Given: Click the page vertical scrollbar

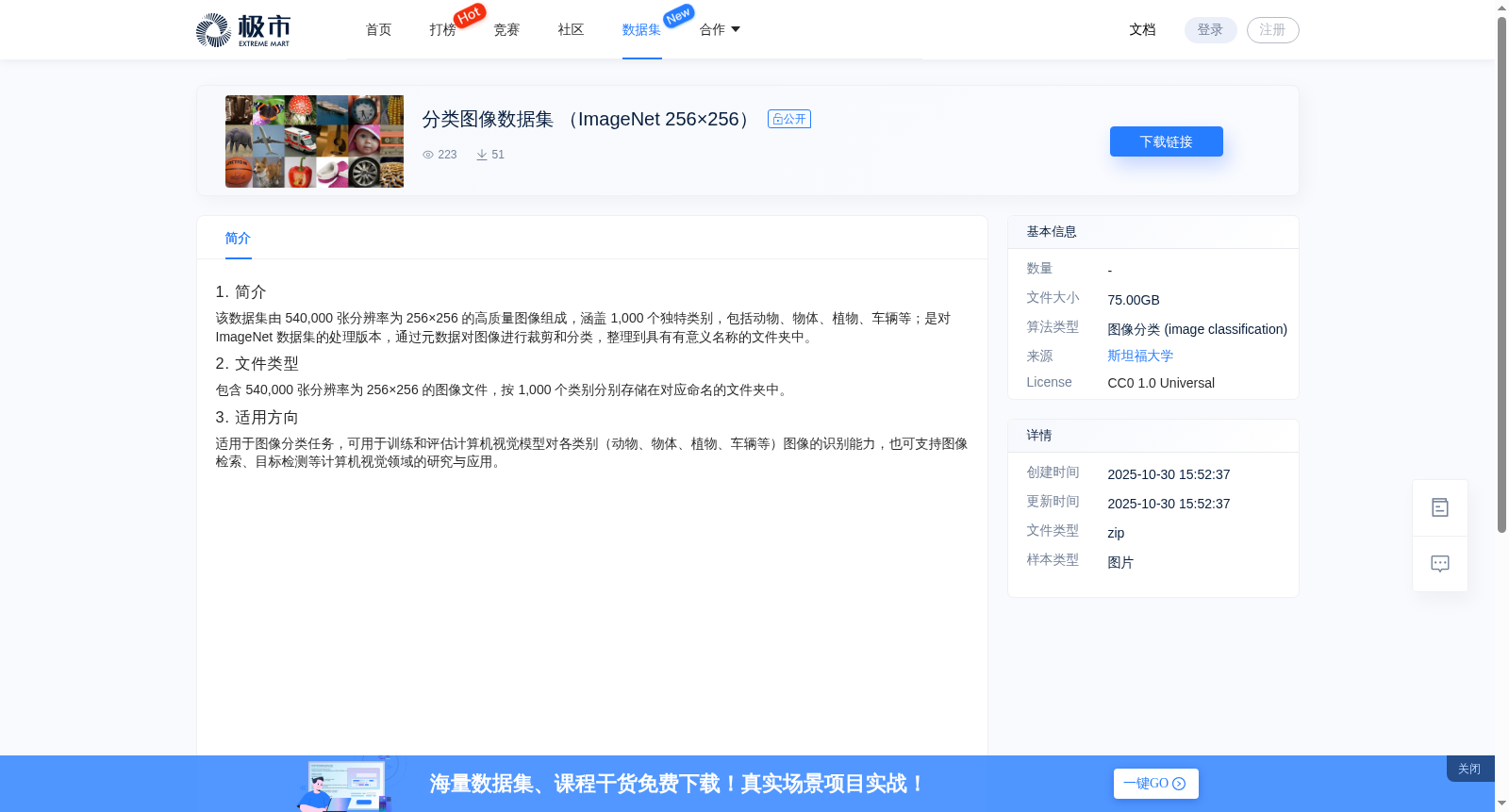Looking at the screenshot, I should (1501, 273).
